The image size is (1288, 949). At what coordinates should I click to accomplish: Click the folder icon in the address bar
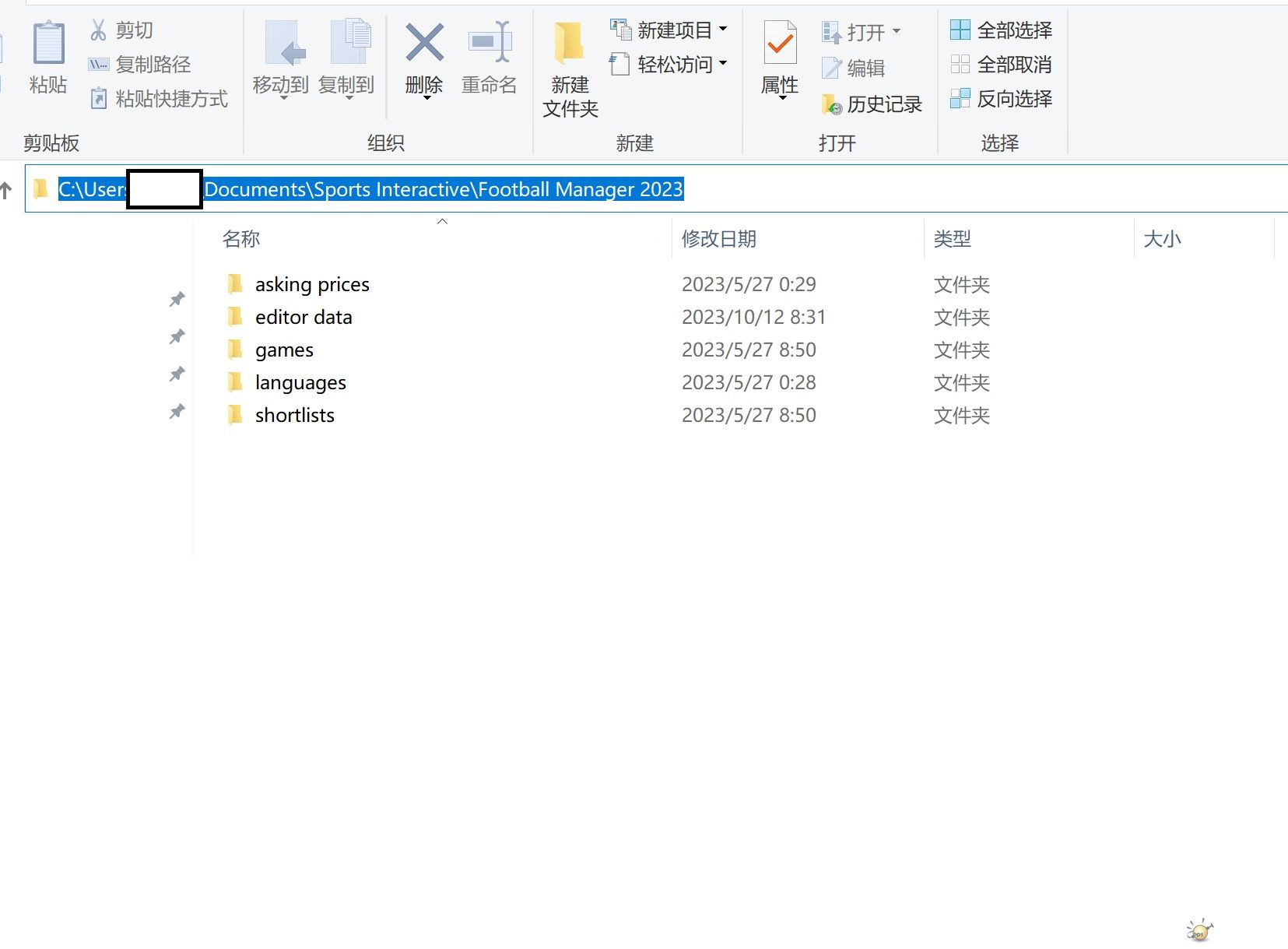tap(40, 189)
